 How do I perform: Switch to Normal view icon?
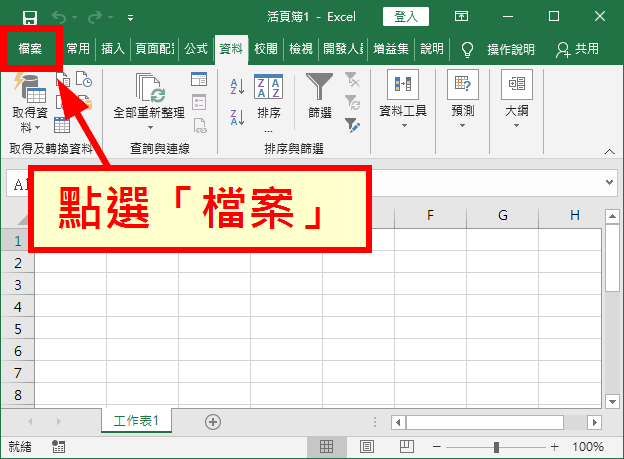click(326, 447)
